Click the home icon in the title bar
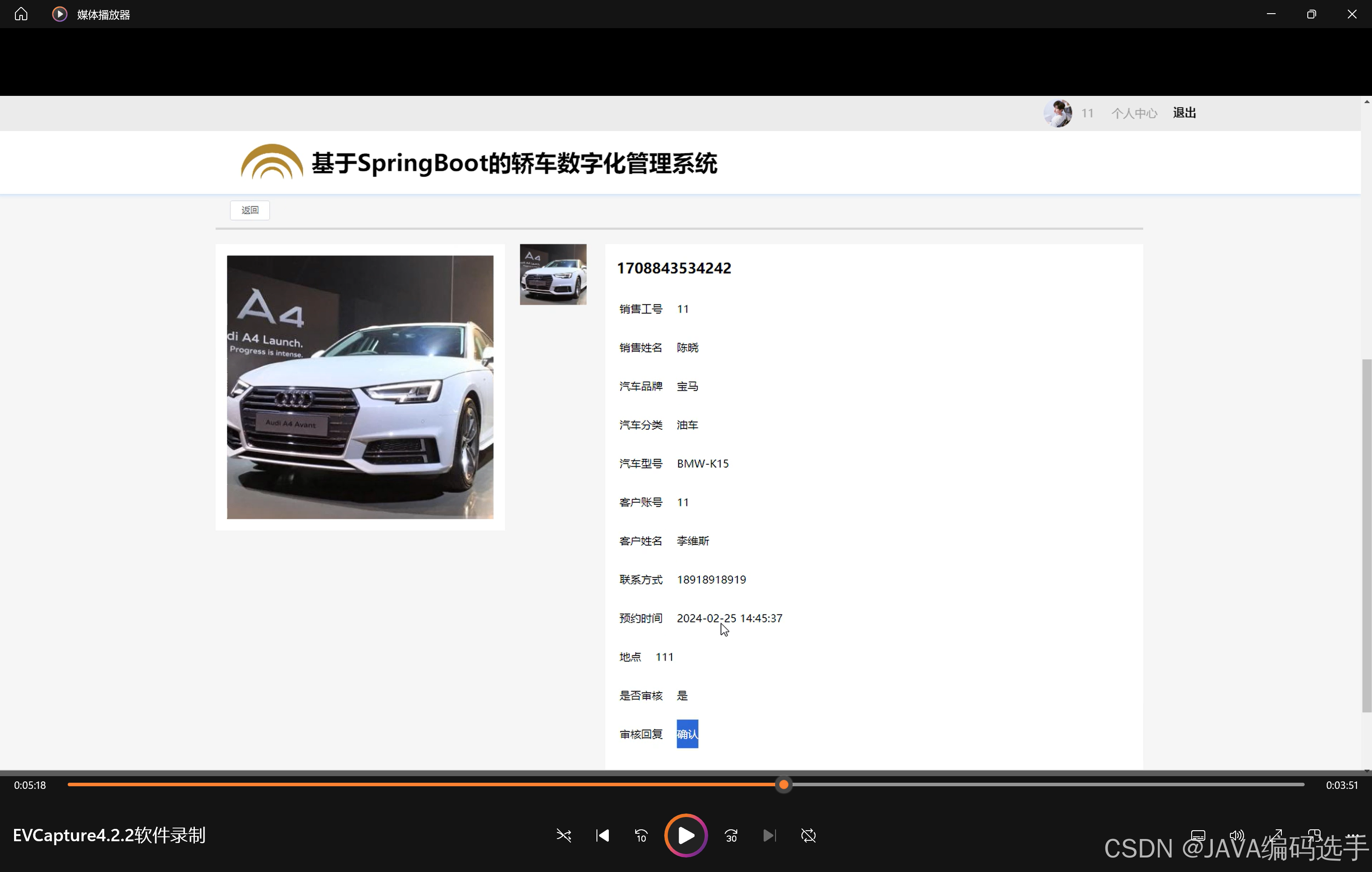 click(21, 14)
